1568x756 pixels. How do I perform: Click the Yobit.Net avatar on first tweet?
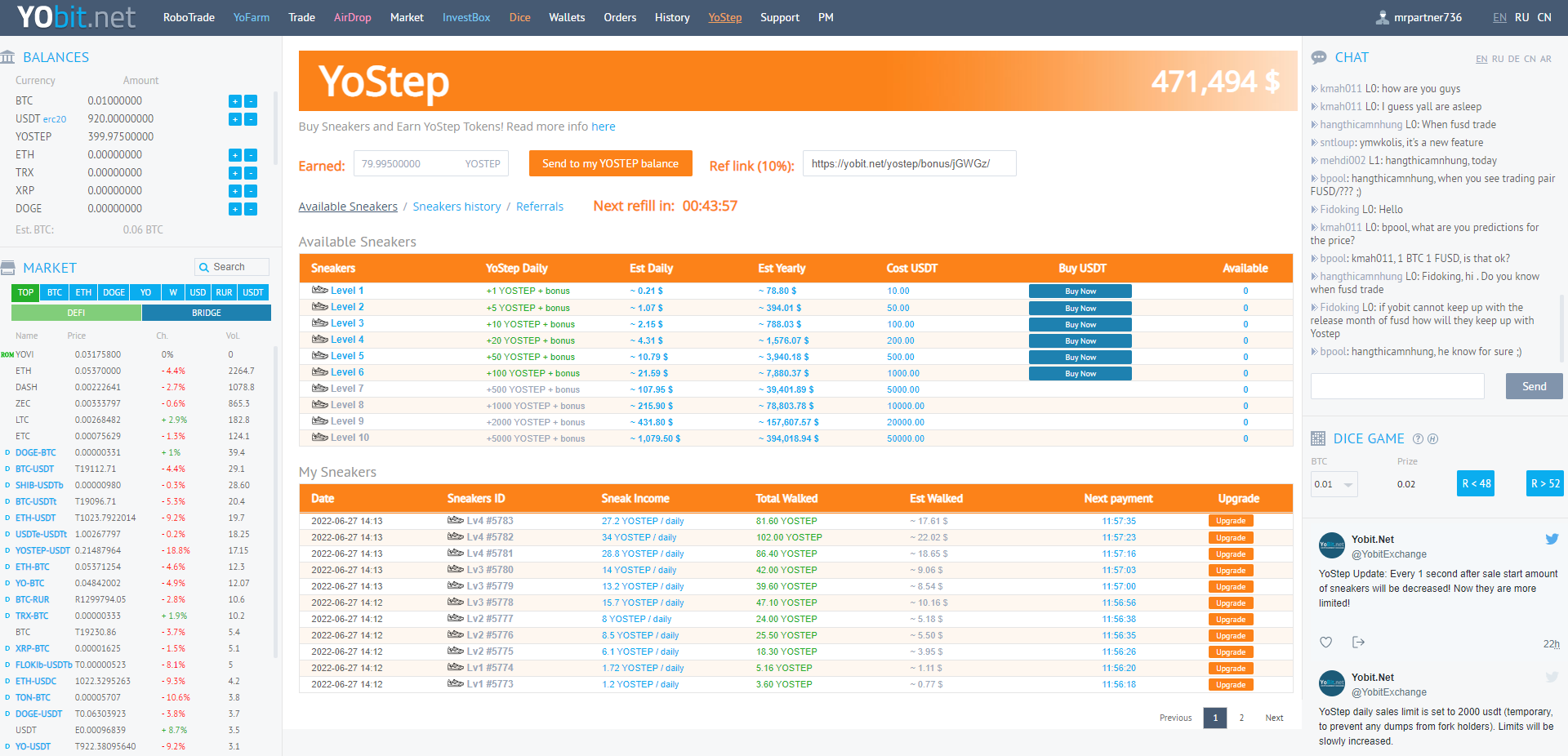click(x=1332, y=545)
